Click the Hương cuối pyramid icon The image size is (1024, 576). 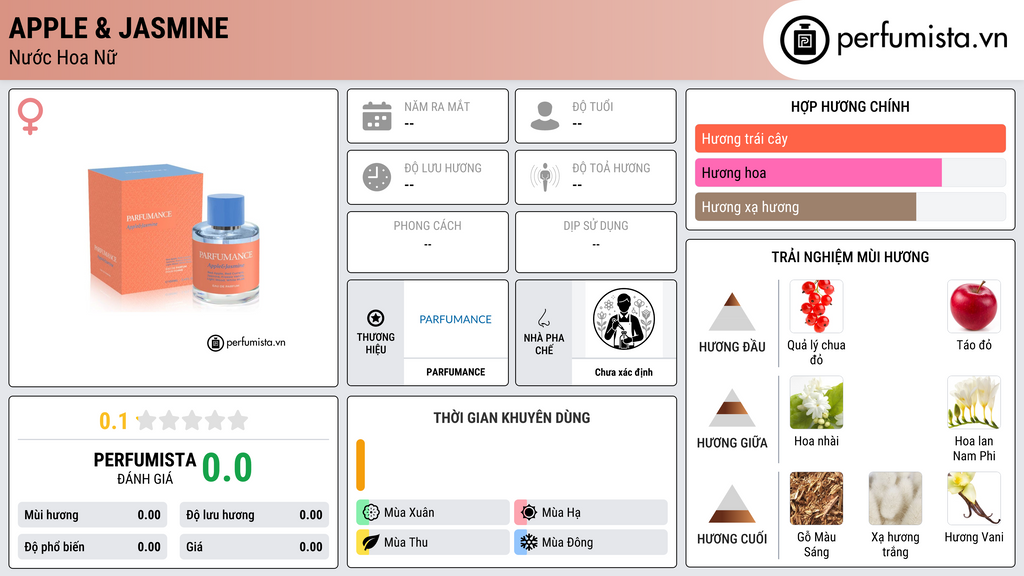(x=732, y=504)
